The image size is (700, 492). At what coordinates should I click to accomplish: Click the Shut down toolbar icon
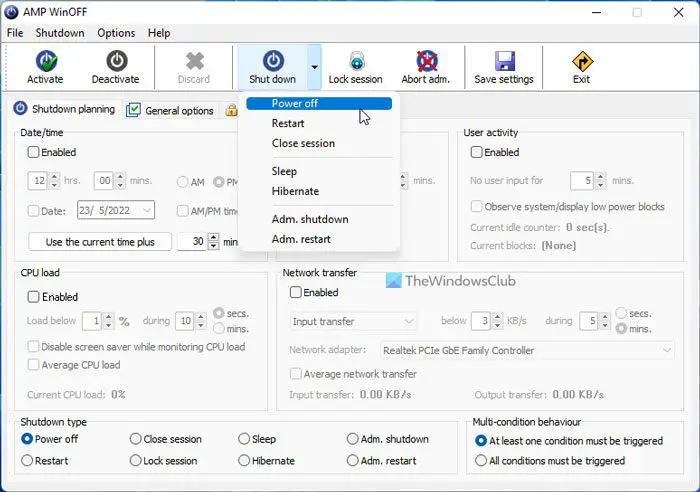273,61
